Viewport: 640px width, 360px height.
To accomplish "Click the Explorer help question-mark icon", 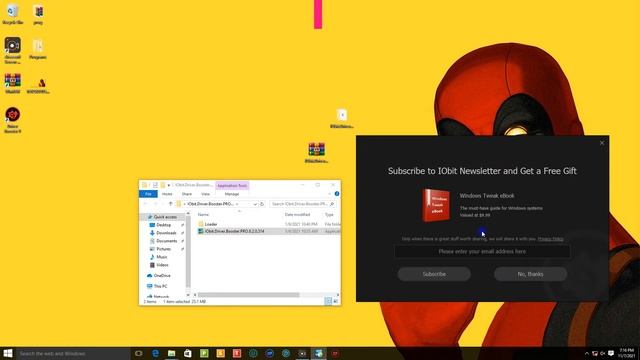I will pyautogui.click(x=337, y=193).
